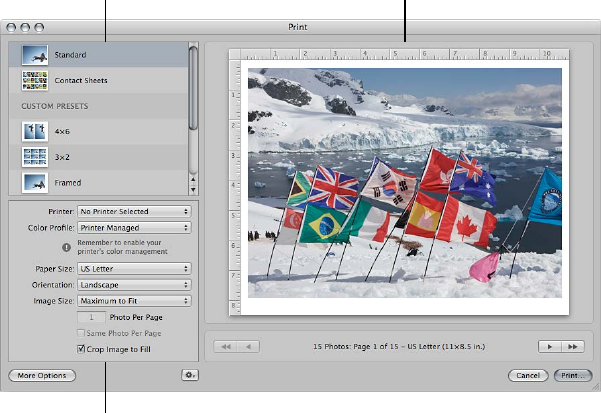Click the vertical ruler beside preview

[235, 187]
